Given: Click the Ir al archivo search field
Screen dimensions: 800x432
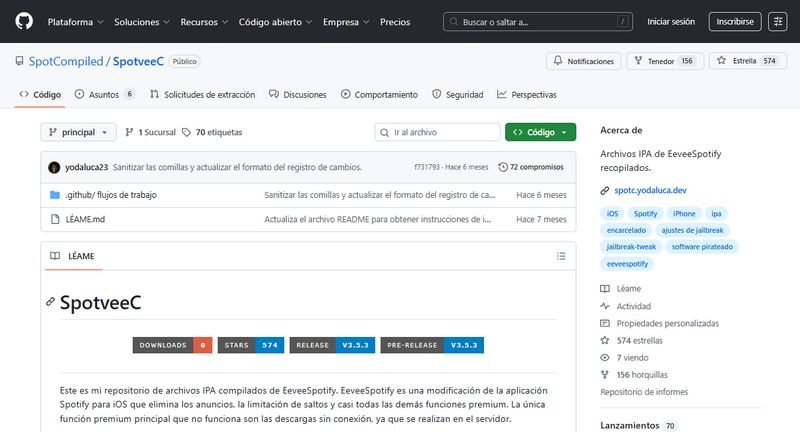Looking at the screenshot, I should (438, 132).
